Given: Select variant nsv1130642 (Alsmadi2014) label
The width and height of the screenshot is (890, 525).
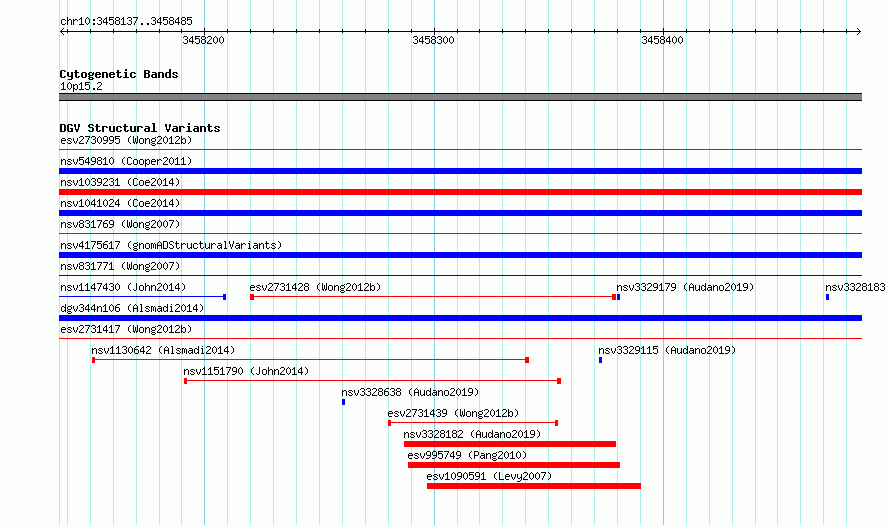Looking at the screenshot, I should click(163, 350).
